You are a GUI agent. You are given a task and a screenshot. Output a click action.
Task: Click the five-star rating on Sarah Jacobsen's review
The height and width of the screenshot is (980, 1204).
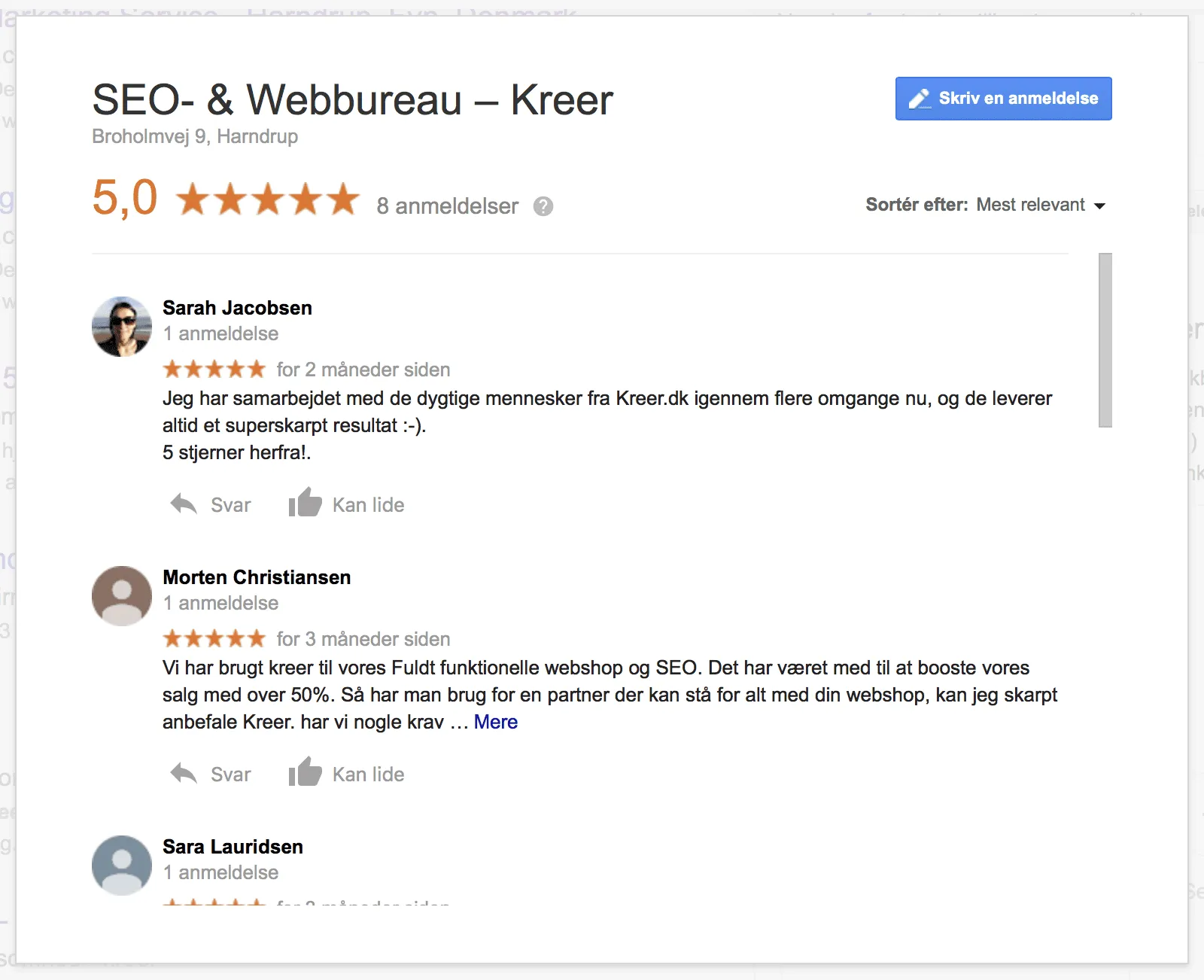[x=214, y=368]
